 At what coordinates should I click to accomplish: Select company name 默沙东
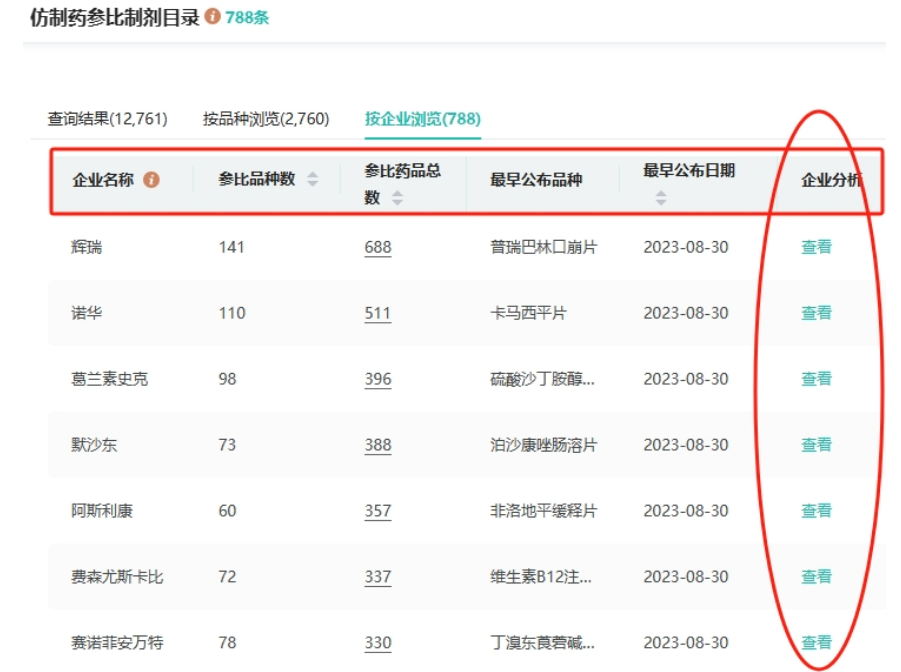pos(94,445)
